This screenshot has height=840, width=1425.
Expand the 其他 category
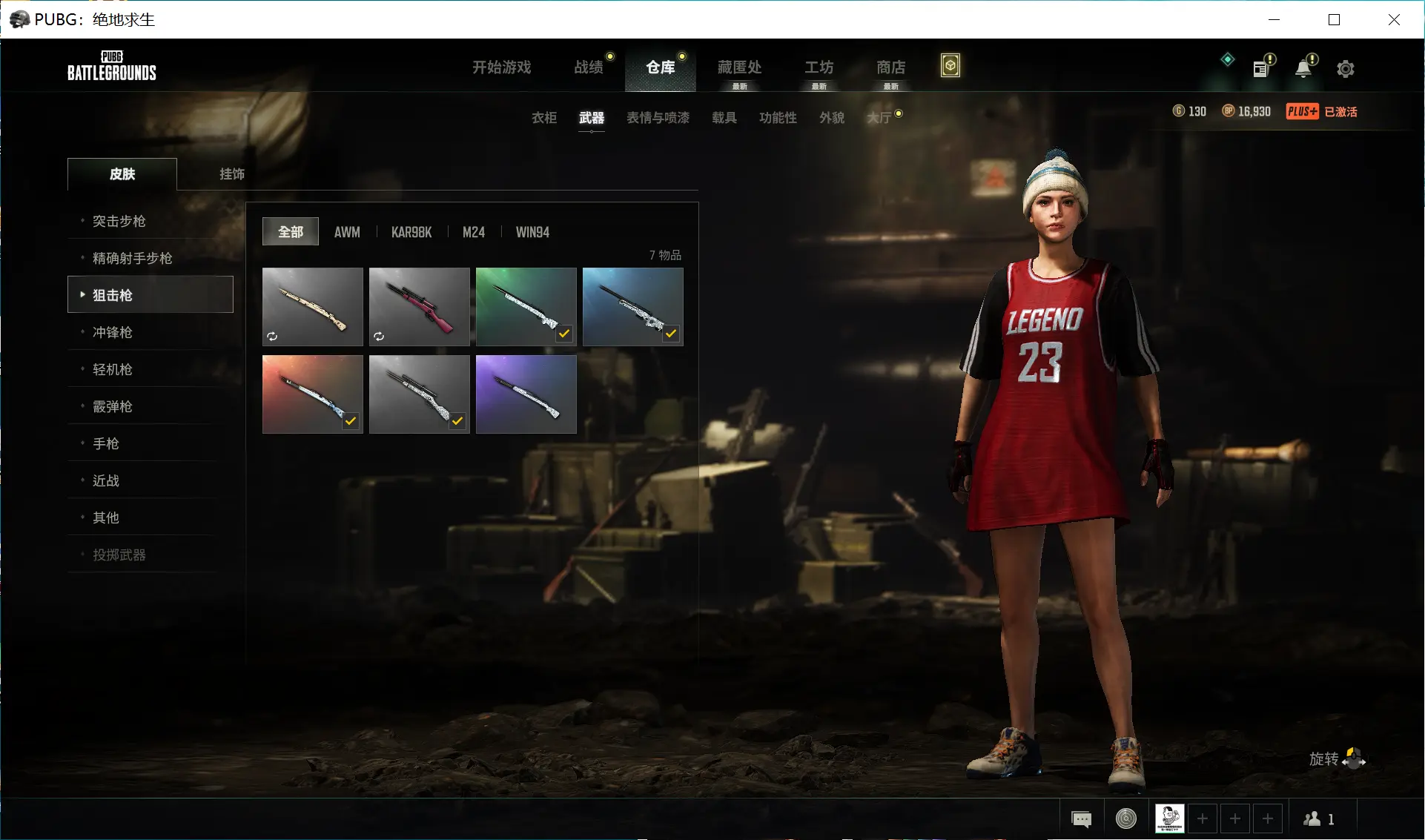(151, 517)
